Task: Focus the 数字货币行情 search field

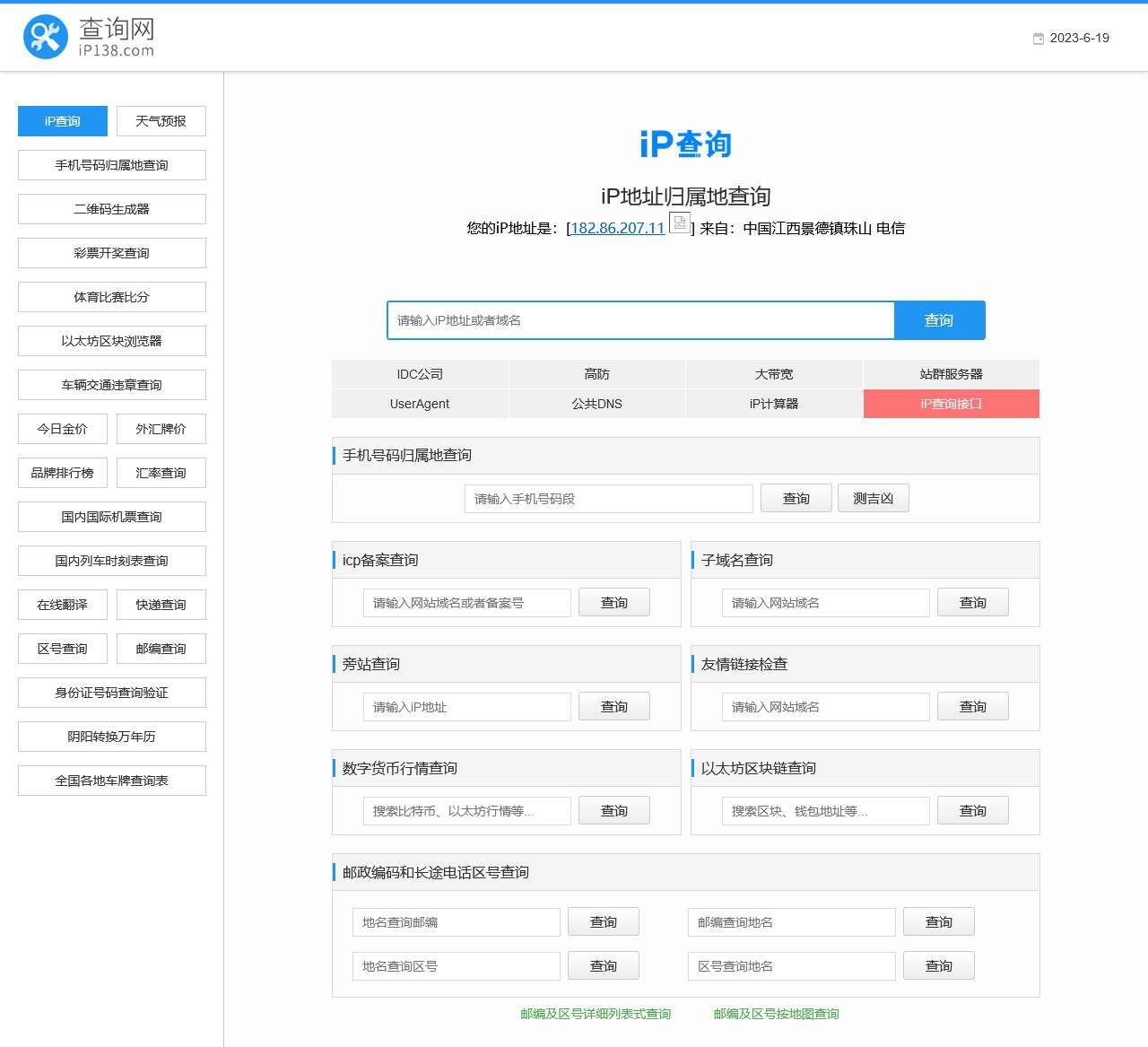Action: 467,811
